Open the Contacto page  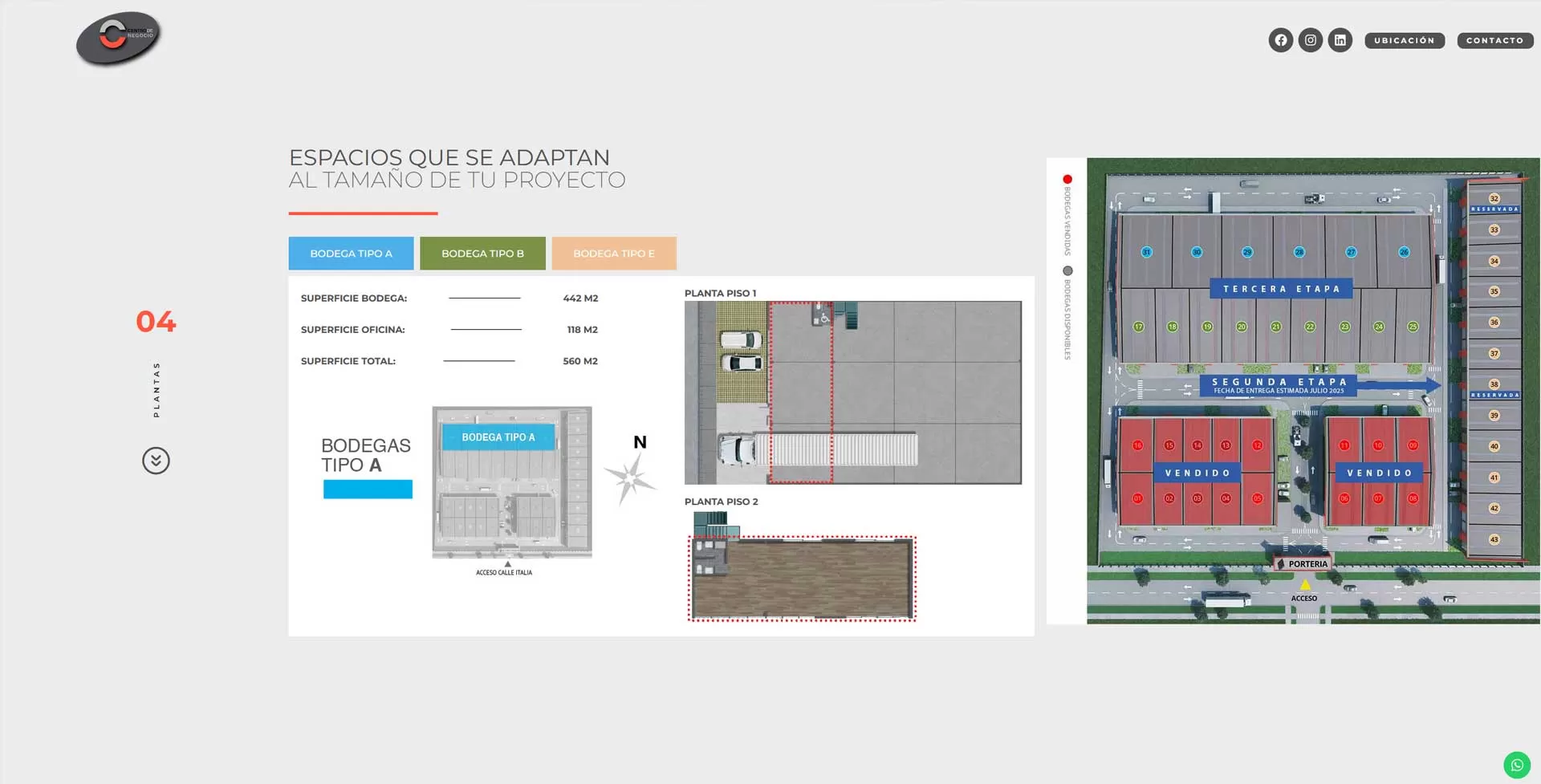tap(1494, 40)
